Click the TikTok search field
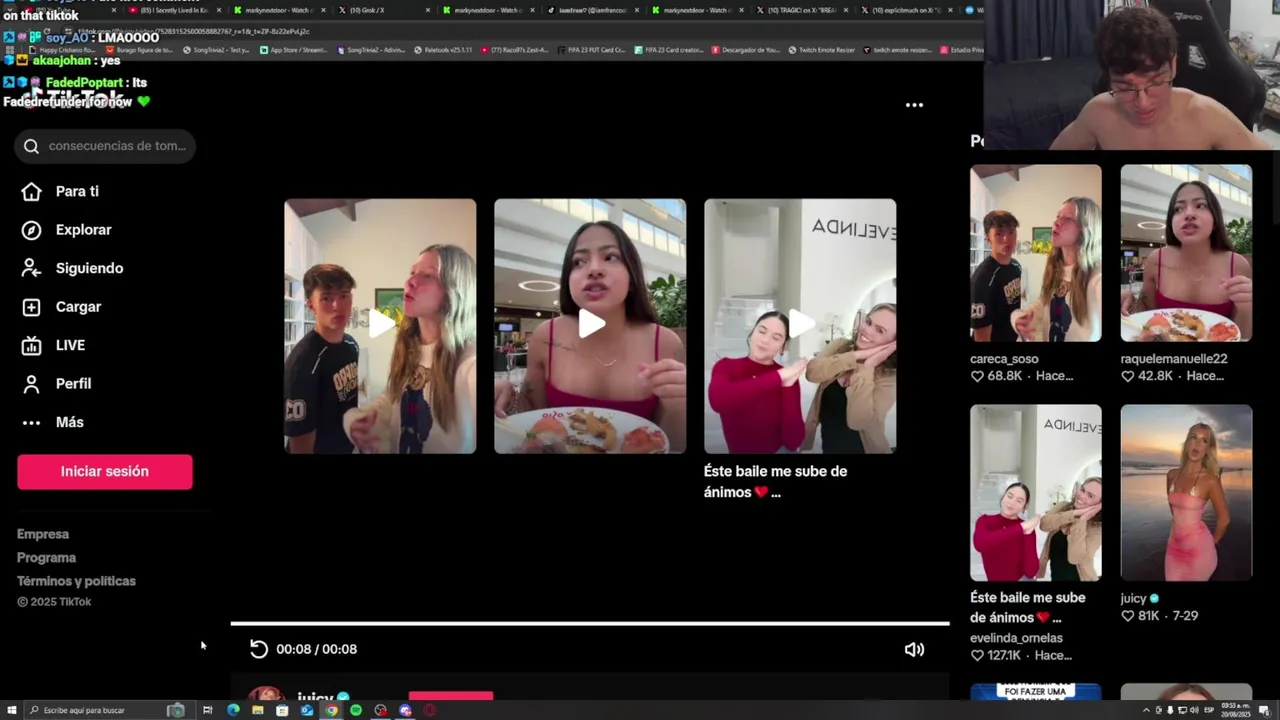The image size is (1280, 720). click(105, 146)
